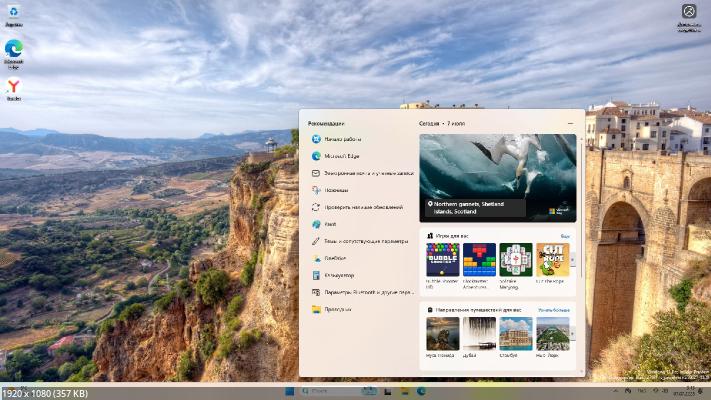The height and width of the screenshot is (400, 711).
Task: Open the themes and related settings entry
Action: pyautogui.click(x=360, y=241)
